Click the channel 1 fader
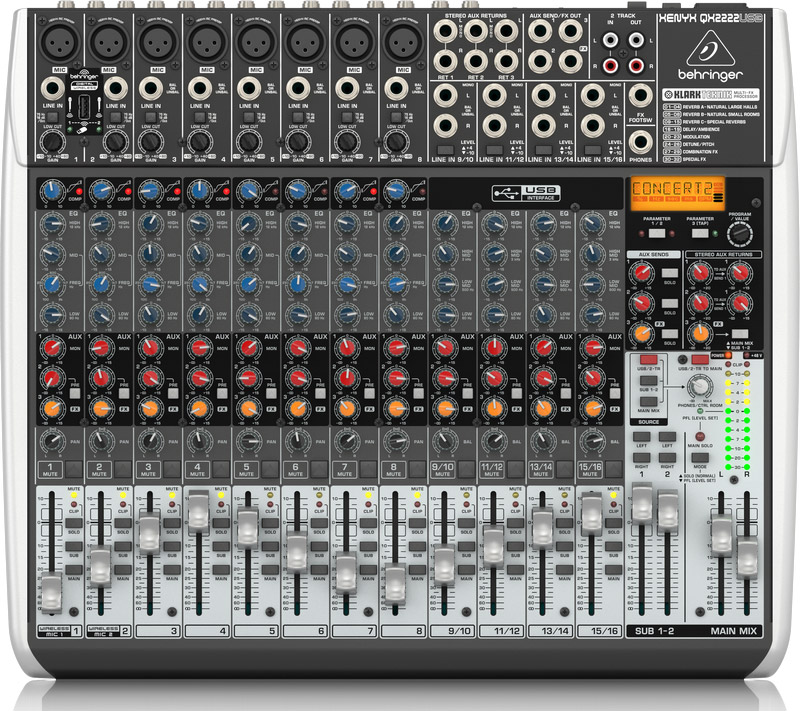The image size is (800, 711). click(52, 591)
